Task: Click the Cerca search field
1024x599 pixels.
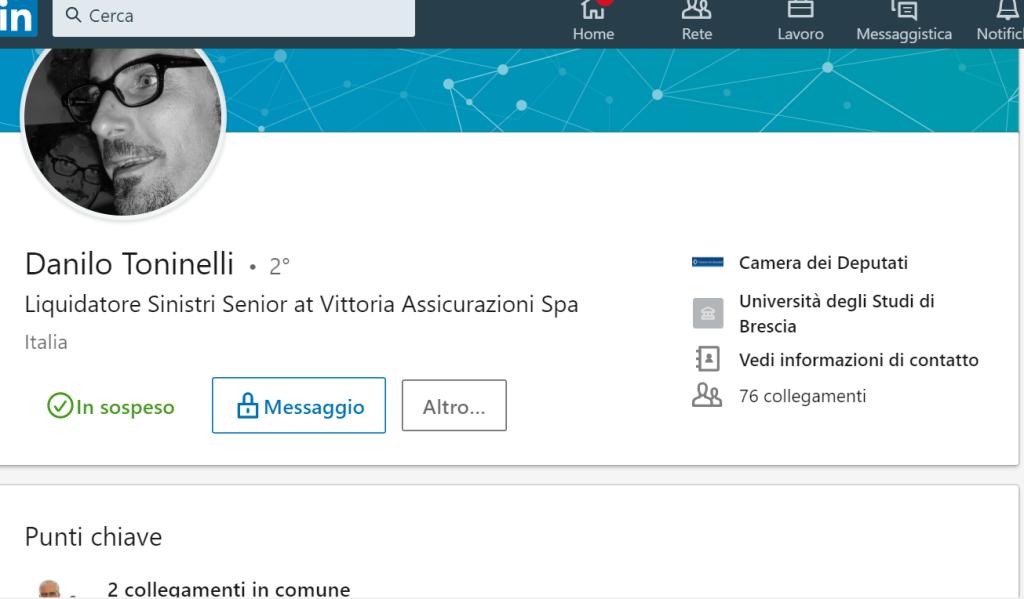Action: click(x=233, y=17)
